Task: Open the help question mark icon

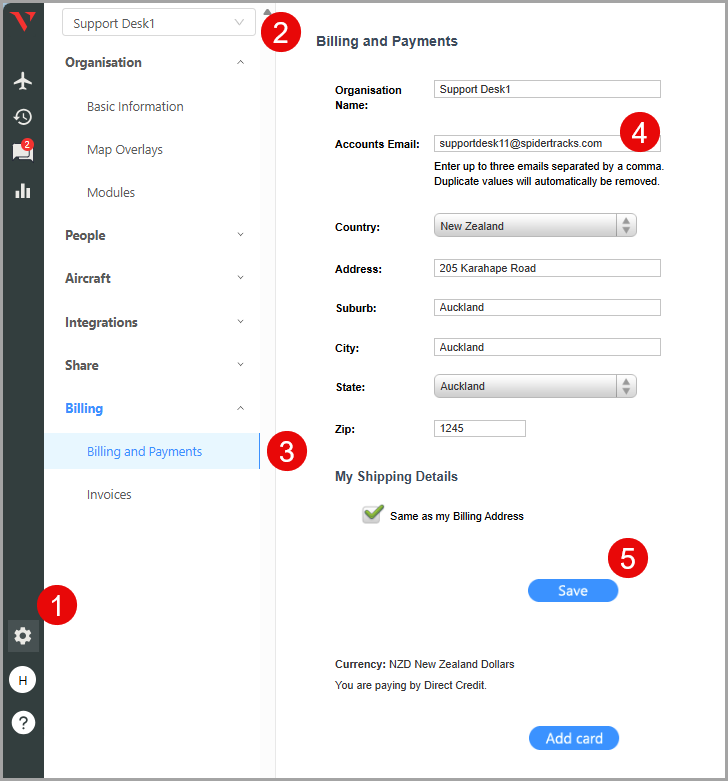Action: pos(23,722)
